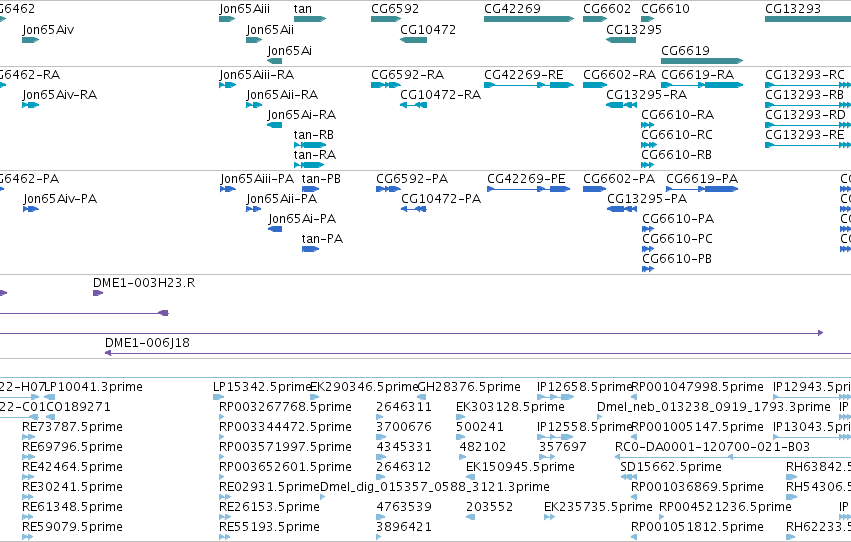Click the CG13295-RA transcript
851x542 pixels.
pos(621,105)
